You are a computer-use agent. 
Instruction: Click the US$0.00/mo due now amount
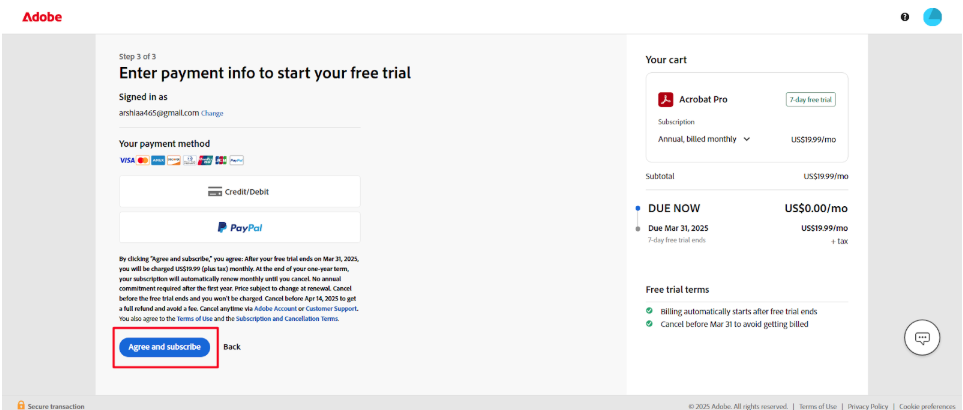[x=816, y=208]
